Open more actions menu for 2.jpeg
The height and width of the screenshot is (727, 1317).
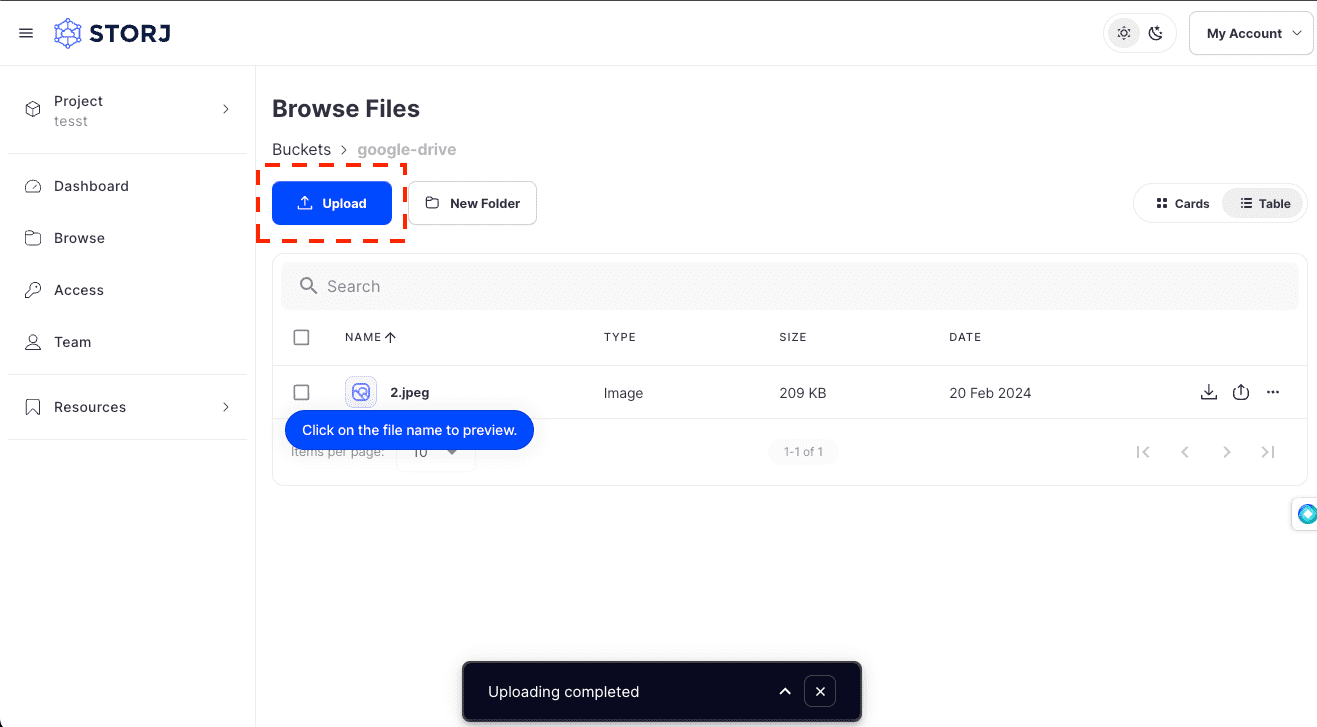[1273, 392]
